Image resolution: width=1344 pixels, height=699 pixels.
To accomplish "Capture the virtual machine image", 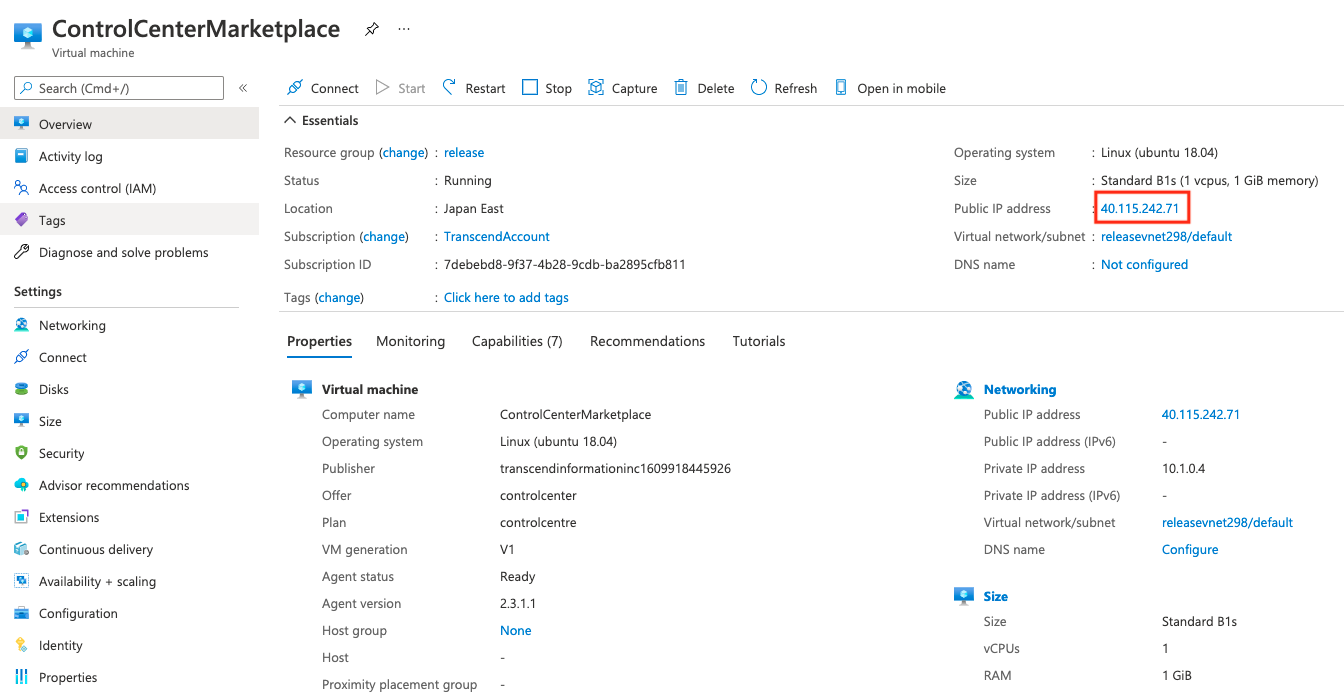I will click(x=622, y=88).
